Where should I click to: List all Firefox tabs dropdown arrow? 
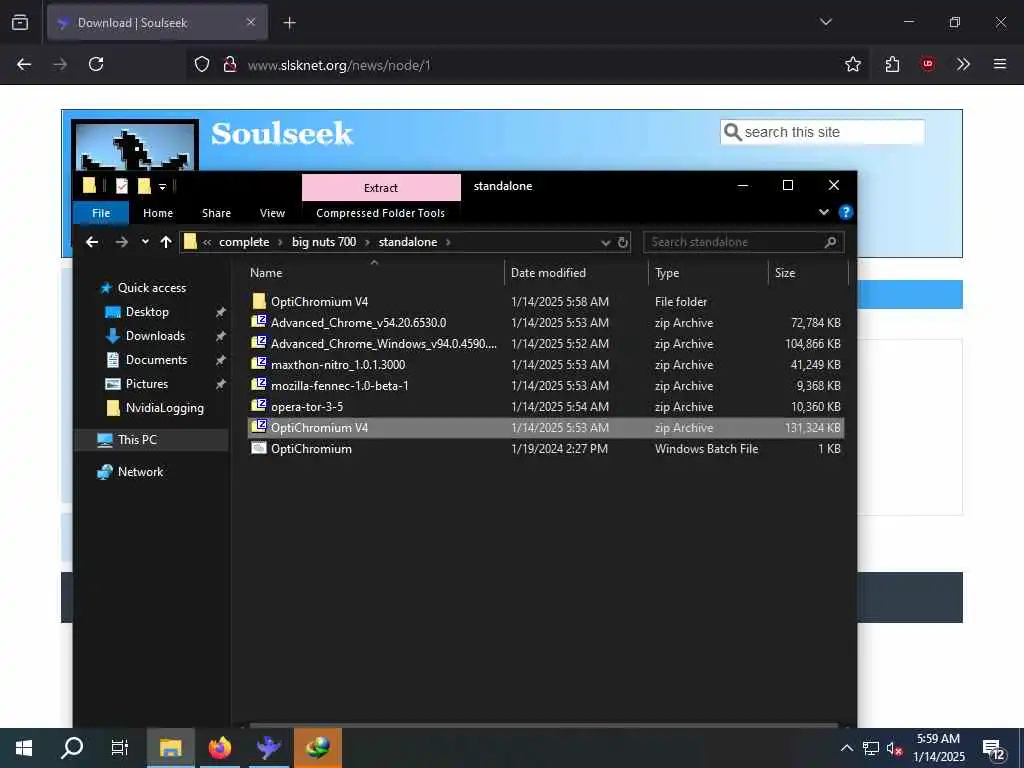[x=825, y=22]
